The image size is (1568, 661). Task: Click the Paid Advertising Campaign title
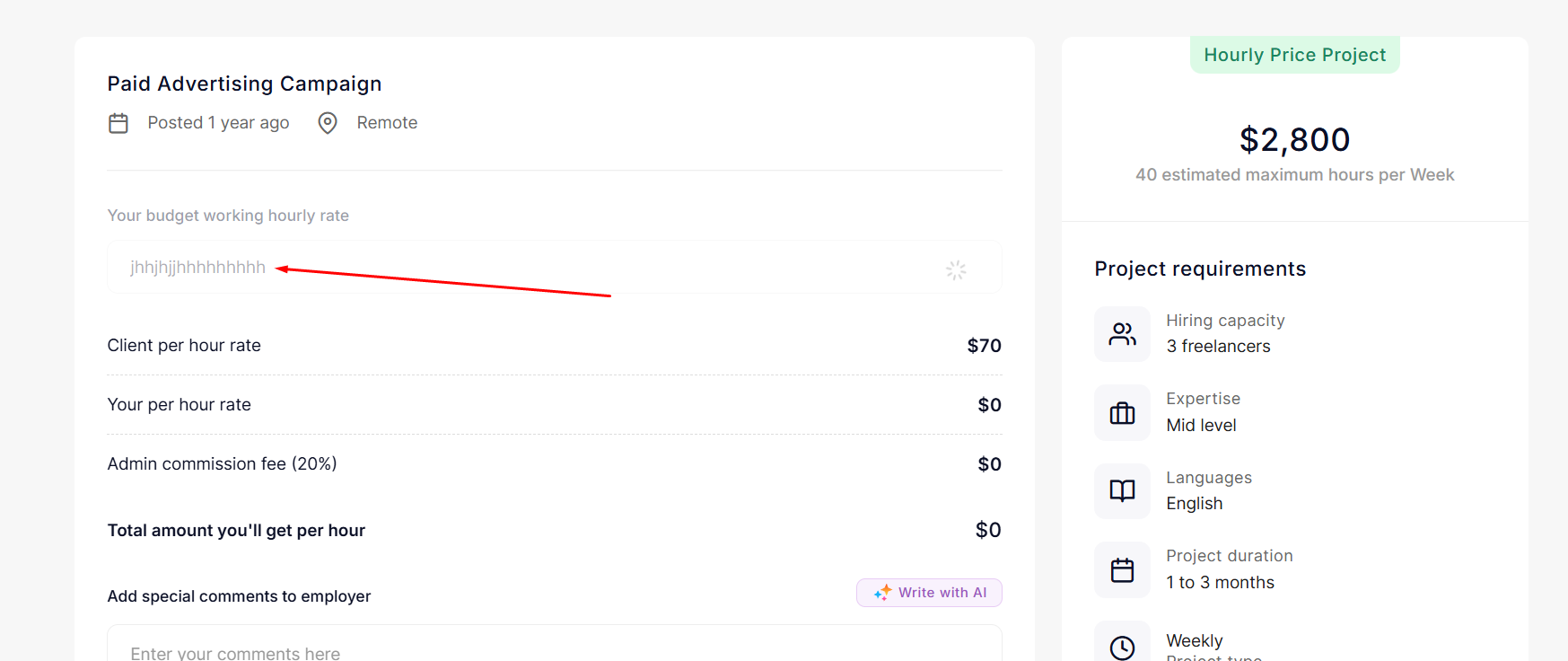[x=244, y=84]
